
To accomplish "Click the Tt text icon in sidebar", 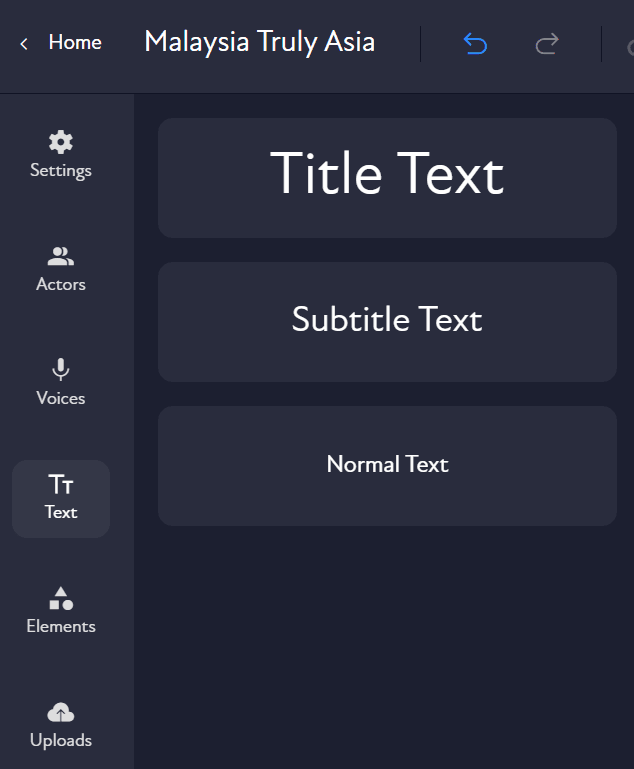I will pos(61,485).
